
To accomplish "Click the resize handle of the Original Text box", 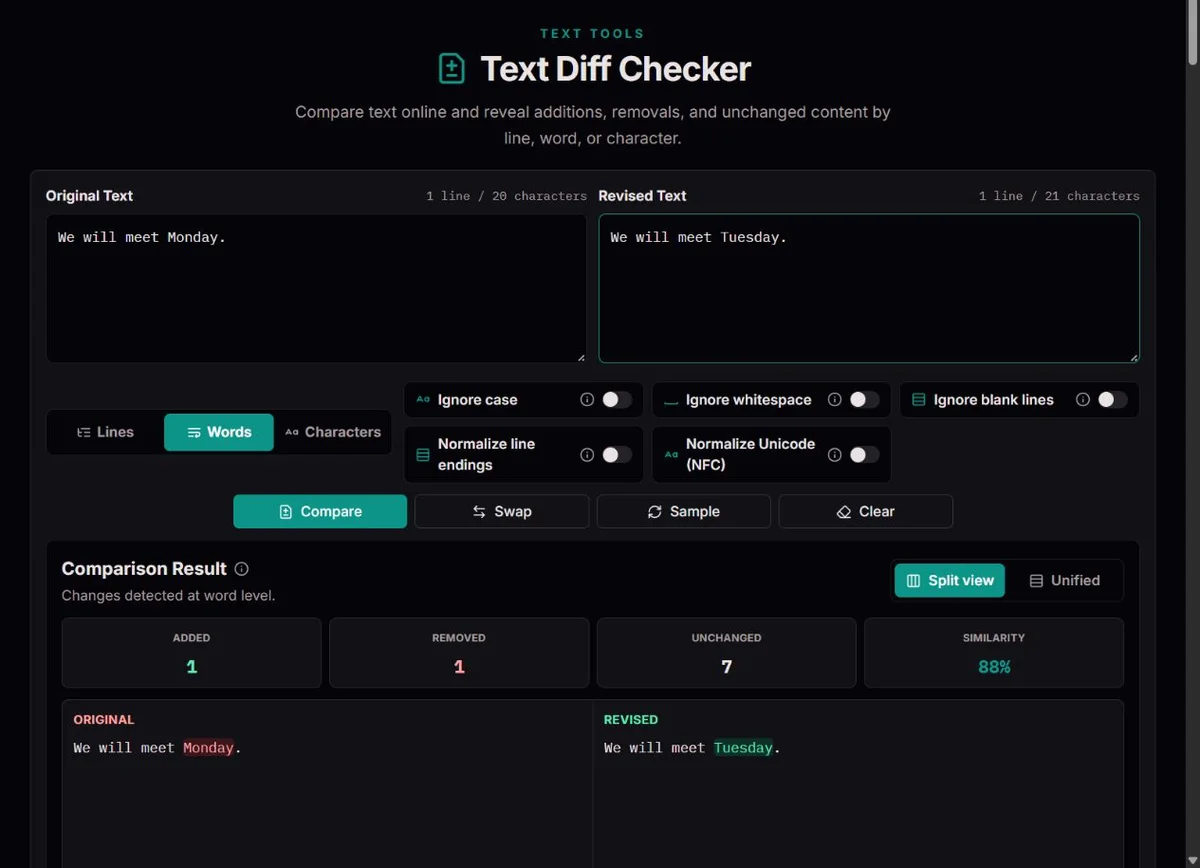I will (x=580, y=357).
